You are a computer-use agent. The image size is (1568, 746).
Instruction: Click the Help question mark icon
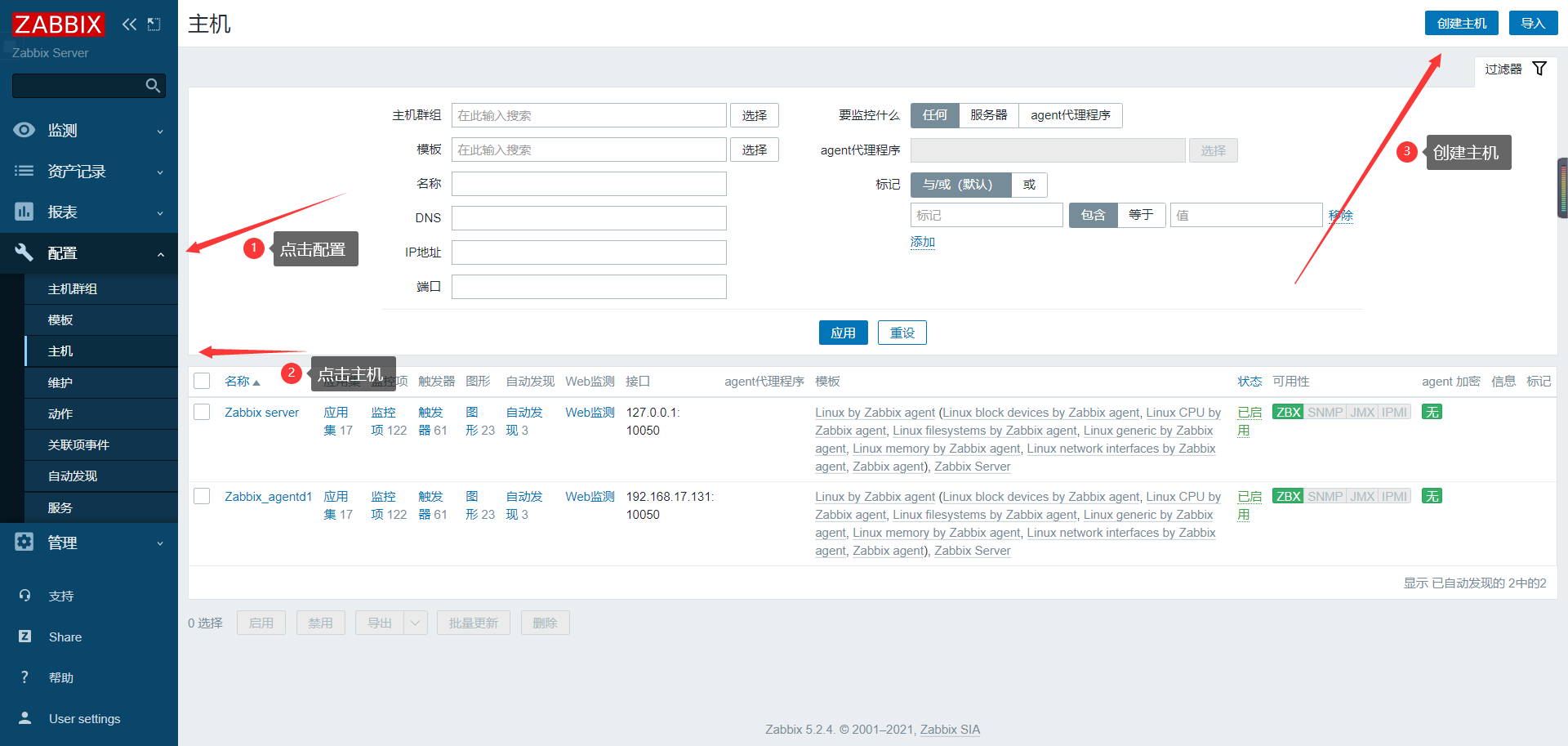pos(24,677)
